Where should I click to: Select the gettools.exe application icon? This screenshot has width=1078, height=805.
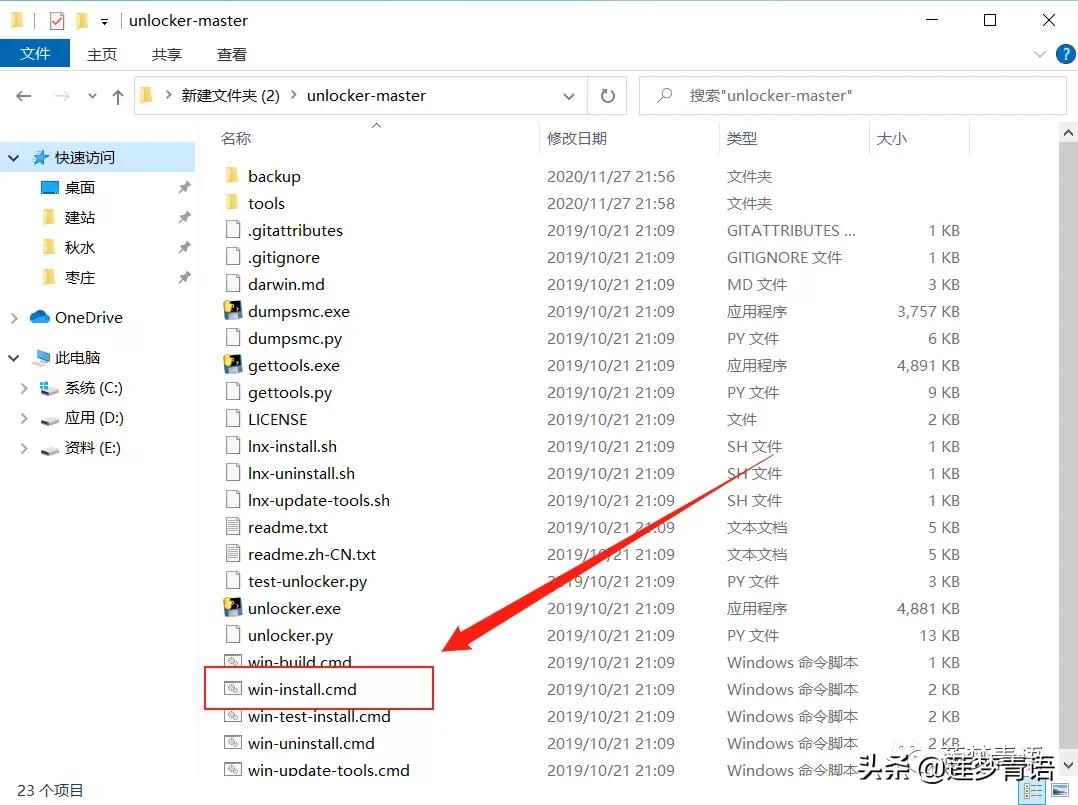(232, 365)
